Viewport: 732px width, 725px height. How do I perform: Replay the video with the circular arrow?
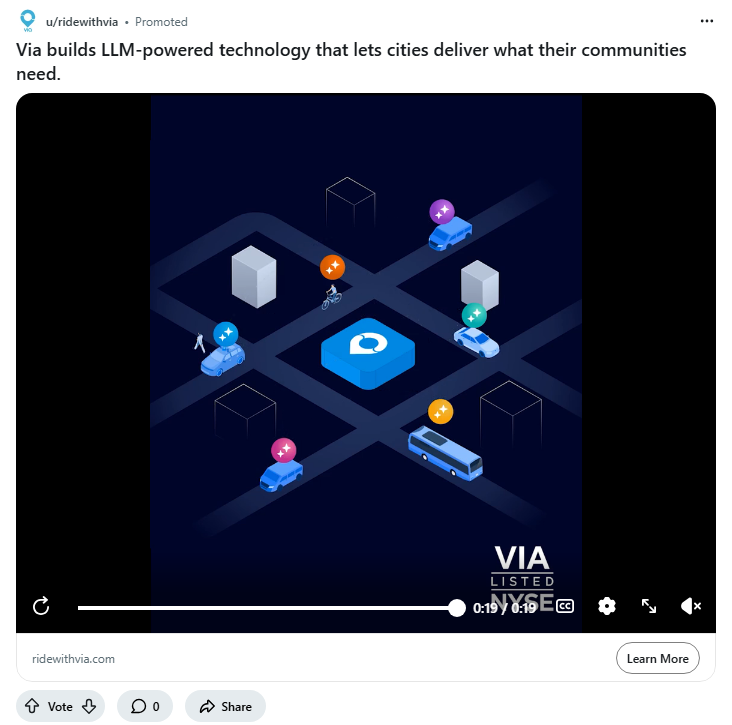[x=41, y=606]
